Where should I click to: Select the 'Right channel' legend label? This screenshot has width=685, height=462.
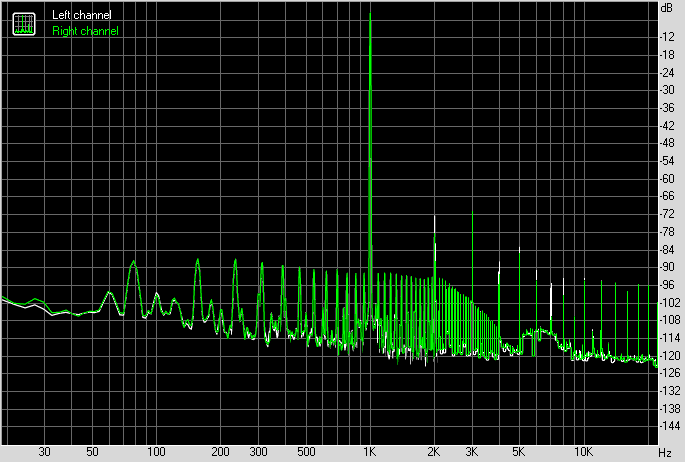(x=85, y=31)
